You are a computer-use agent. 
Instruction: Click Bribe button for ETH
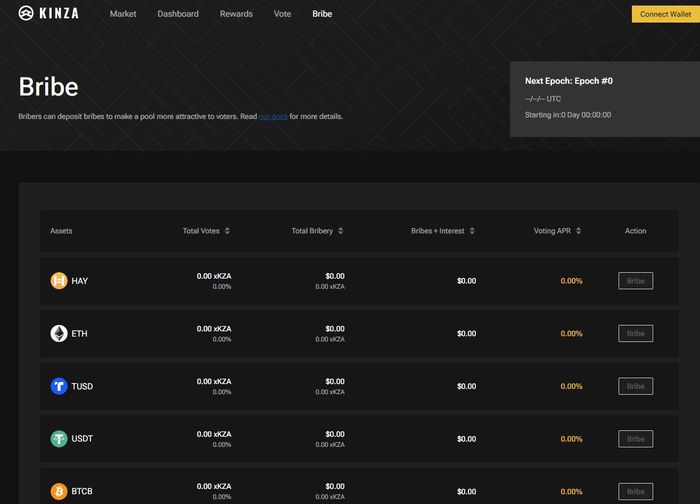[x=635, y=333]
